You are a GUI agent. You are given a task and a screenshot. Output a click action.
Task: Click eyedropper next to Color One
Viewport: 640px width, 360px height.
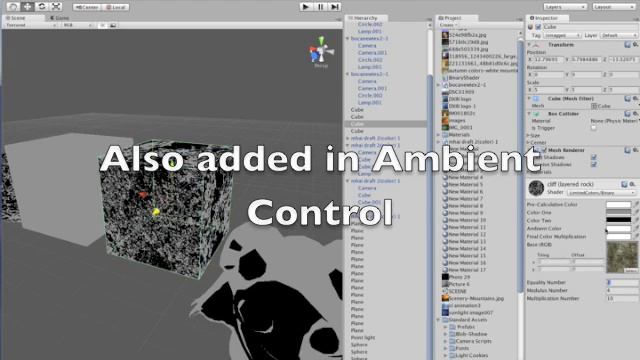[636, 213]
